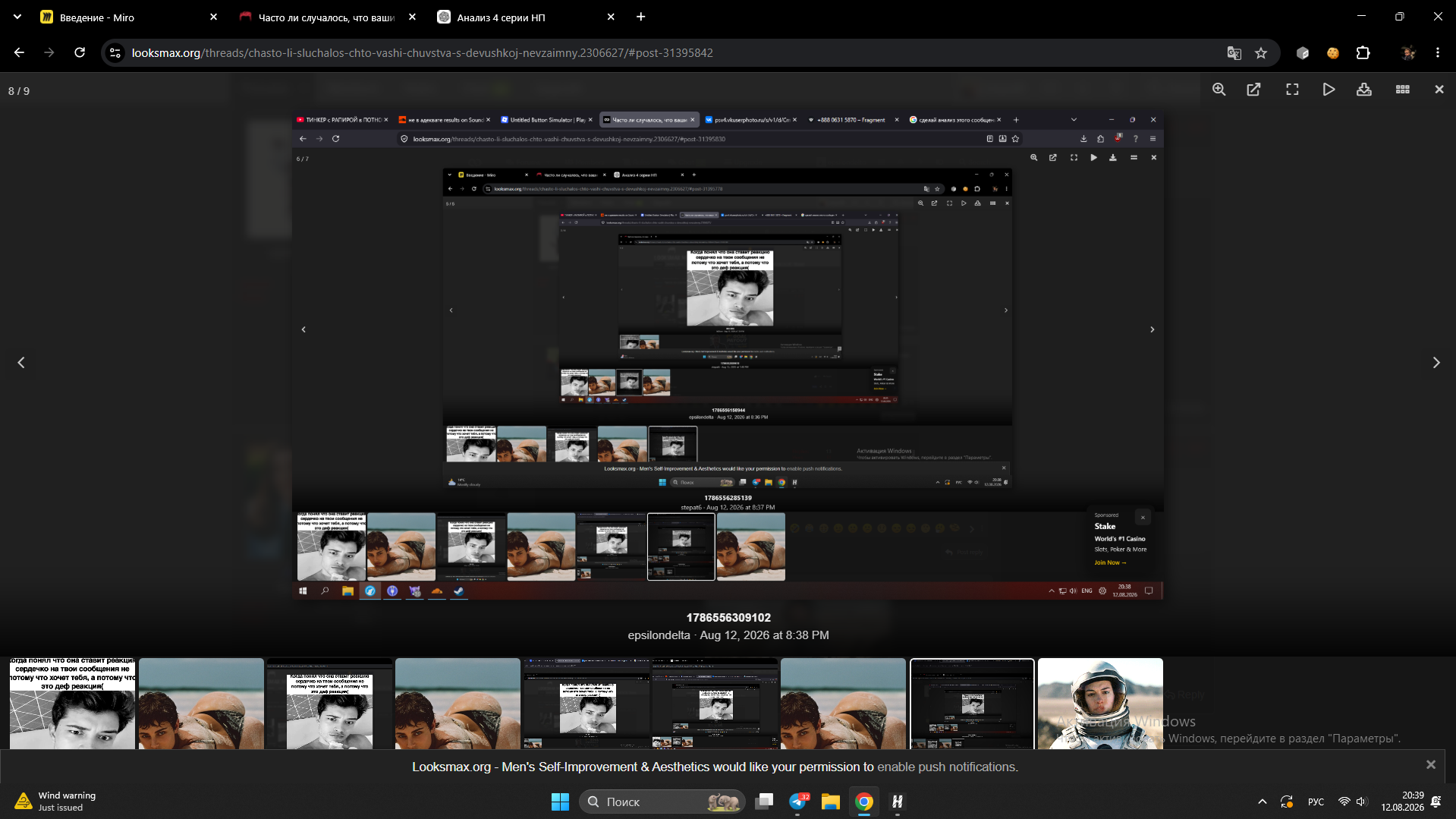Viewport: 1456px width, 819px height.
Task: Click the caption epsilondelta · Aug 12, 2026
Action: click(728, 635)
